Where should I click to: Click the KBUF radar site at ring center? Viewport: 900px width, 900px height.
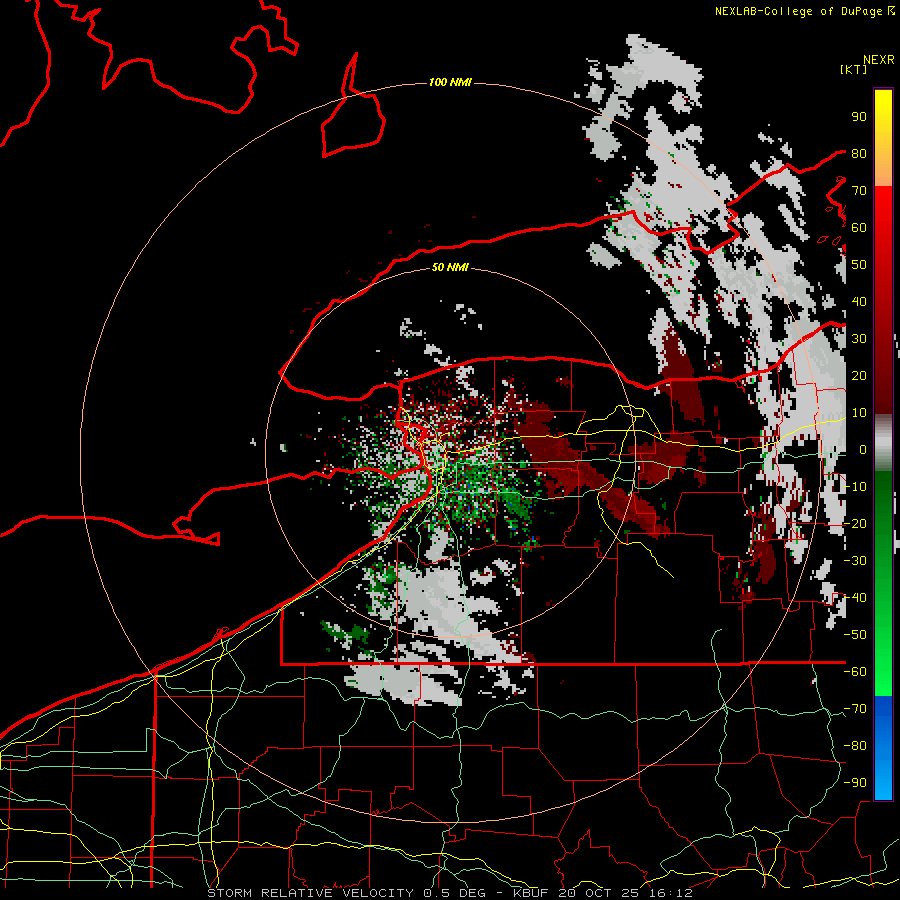point(449,453)
